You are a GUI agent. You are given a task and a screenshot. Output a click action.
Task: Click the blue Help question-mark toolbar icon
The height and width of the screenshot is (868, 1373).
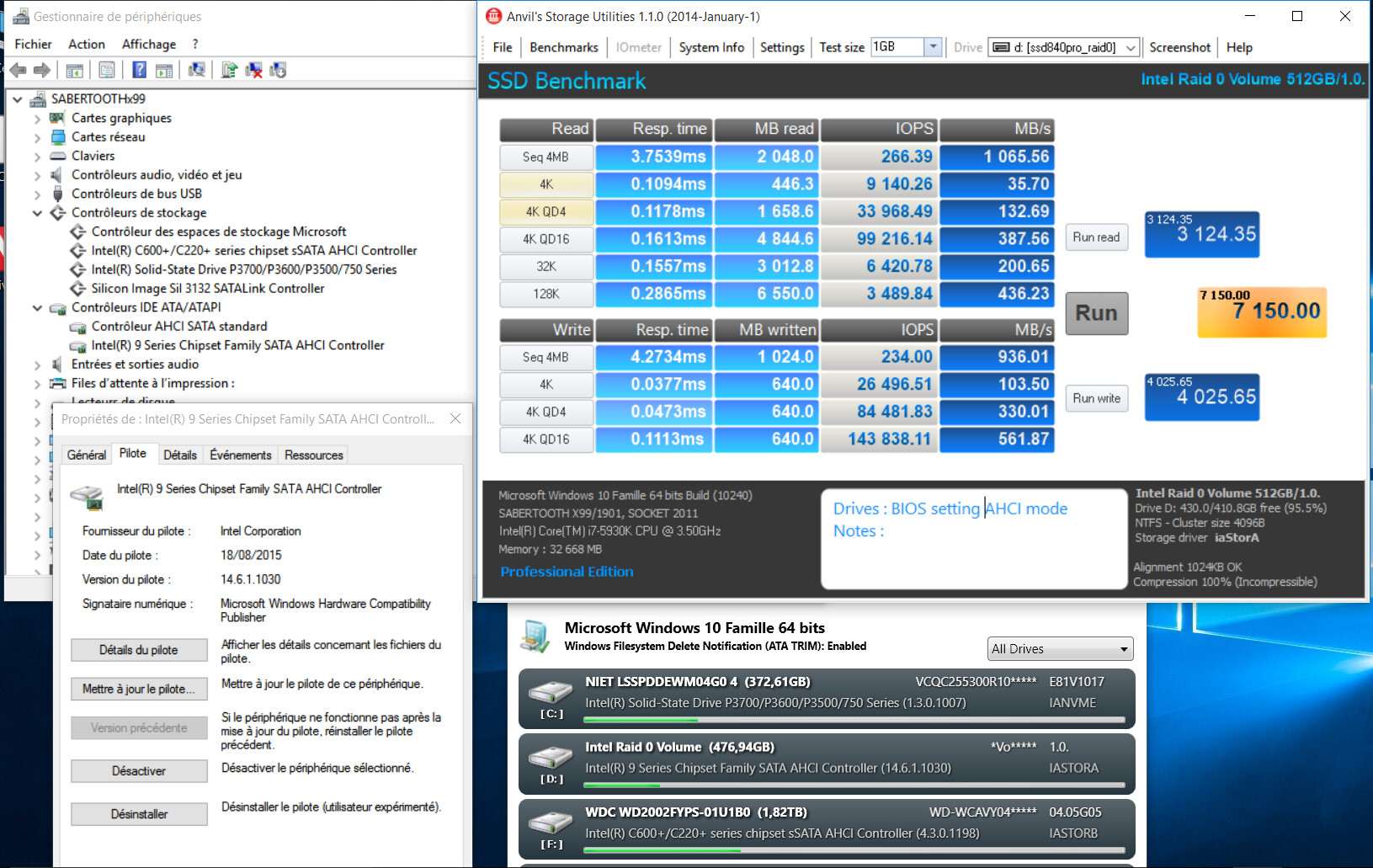140,70
